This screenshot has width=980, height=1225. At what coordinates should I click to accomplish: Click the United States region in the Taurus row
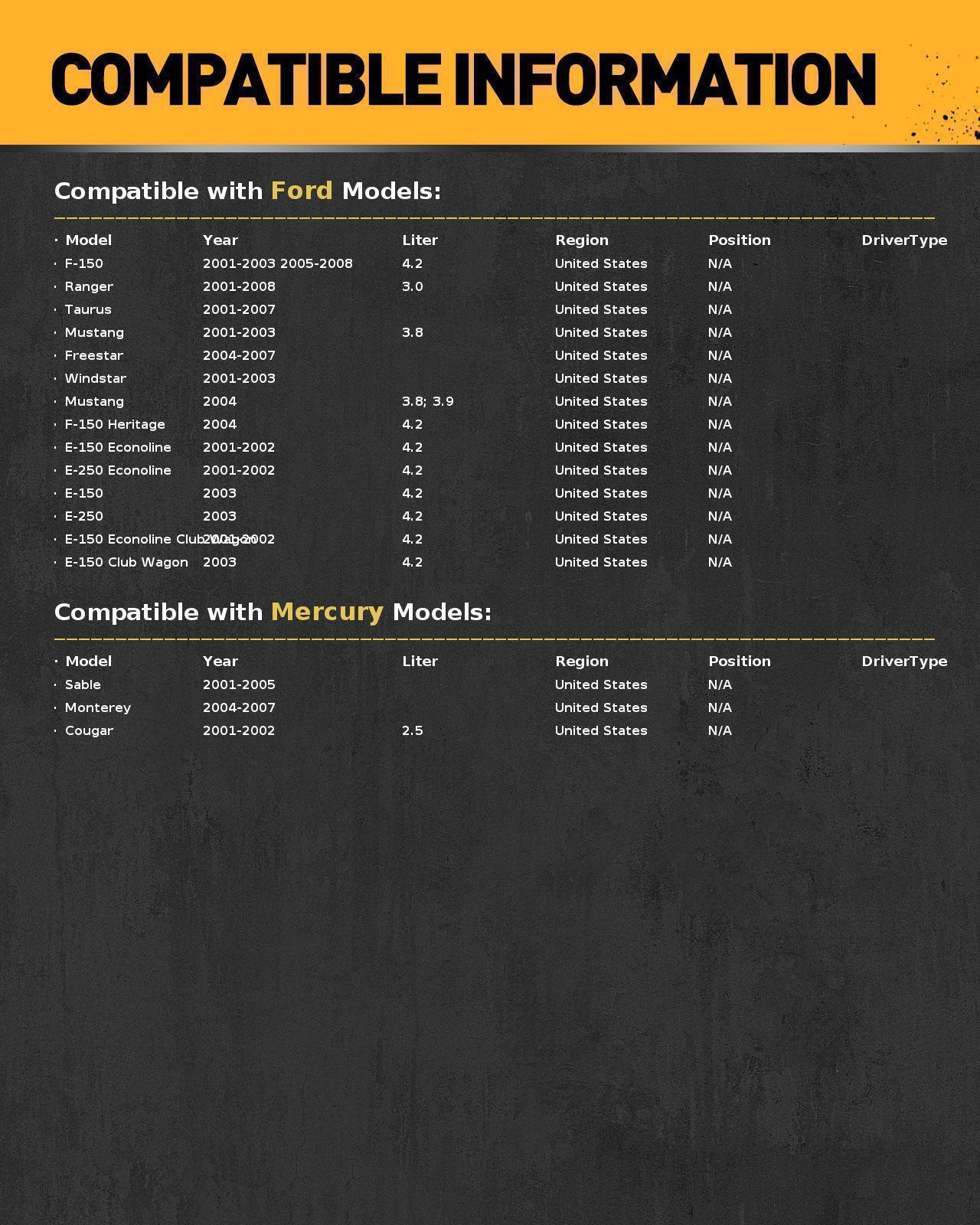tap(601, 309)
